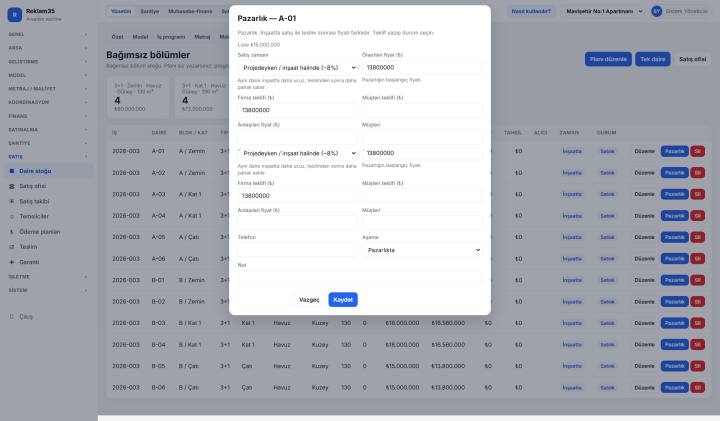Click the Telefon input field
The width and height of the screenshot is (720, 421).
298,250
